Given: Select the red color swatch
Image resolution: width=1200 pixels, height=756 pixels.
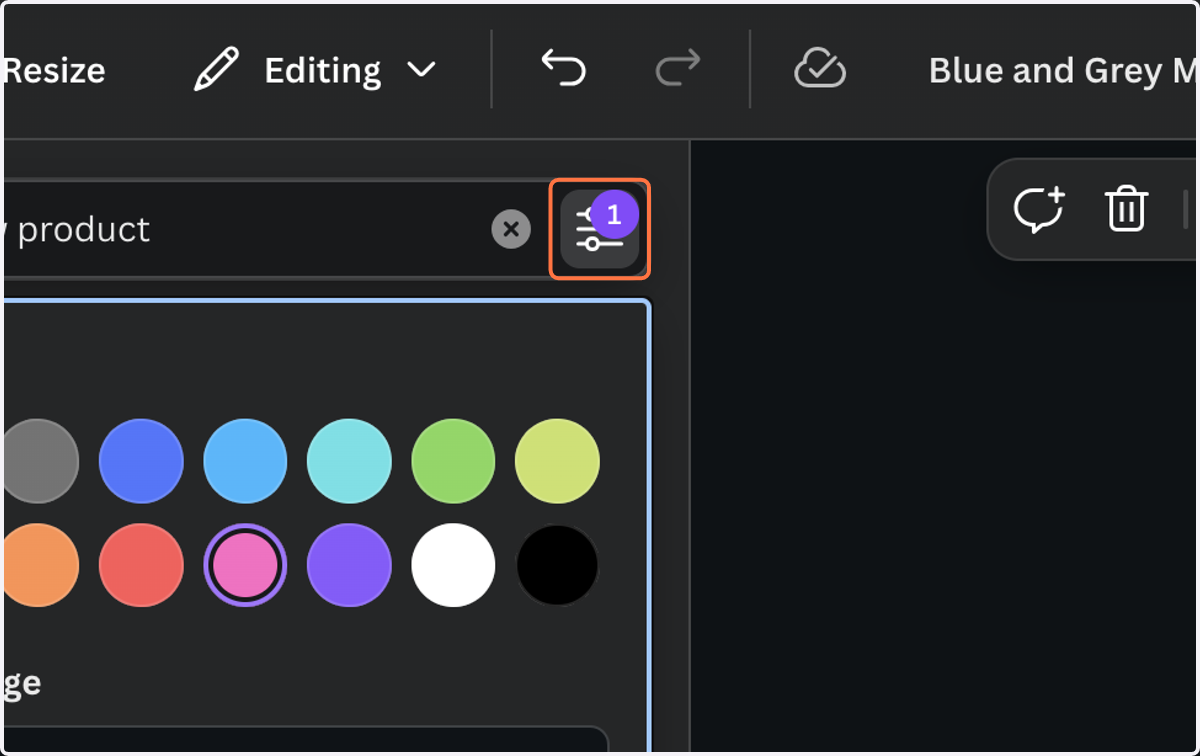Looking at the screenshot, I should pyautogui.click(x=141, y=565).
